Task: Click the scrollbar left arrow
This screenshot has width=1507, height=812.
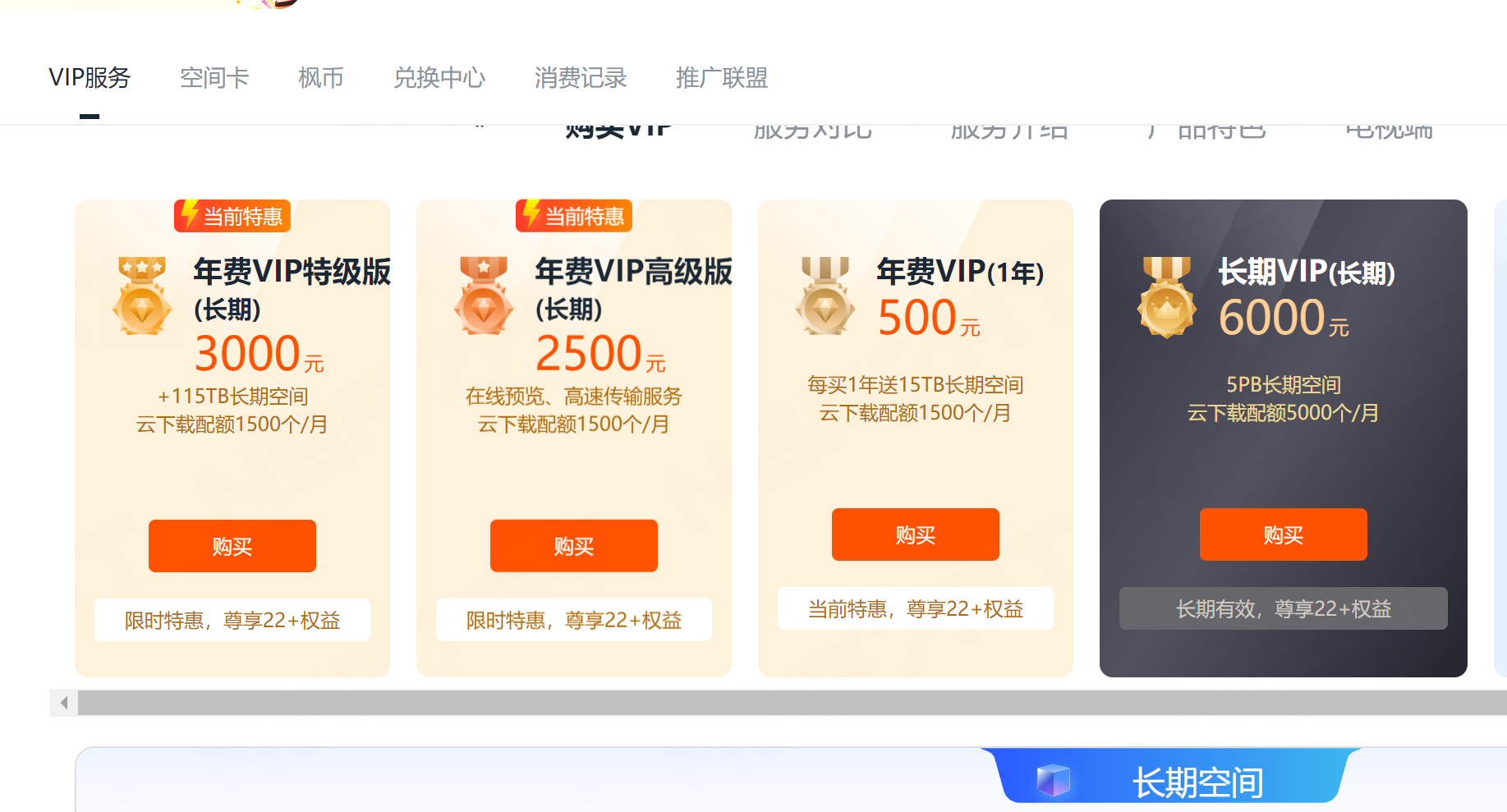Action: pos(64,703)
